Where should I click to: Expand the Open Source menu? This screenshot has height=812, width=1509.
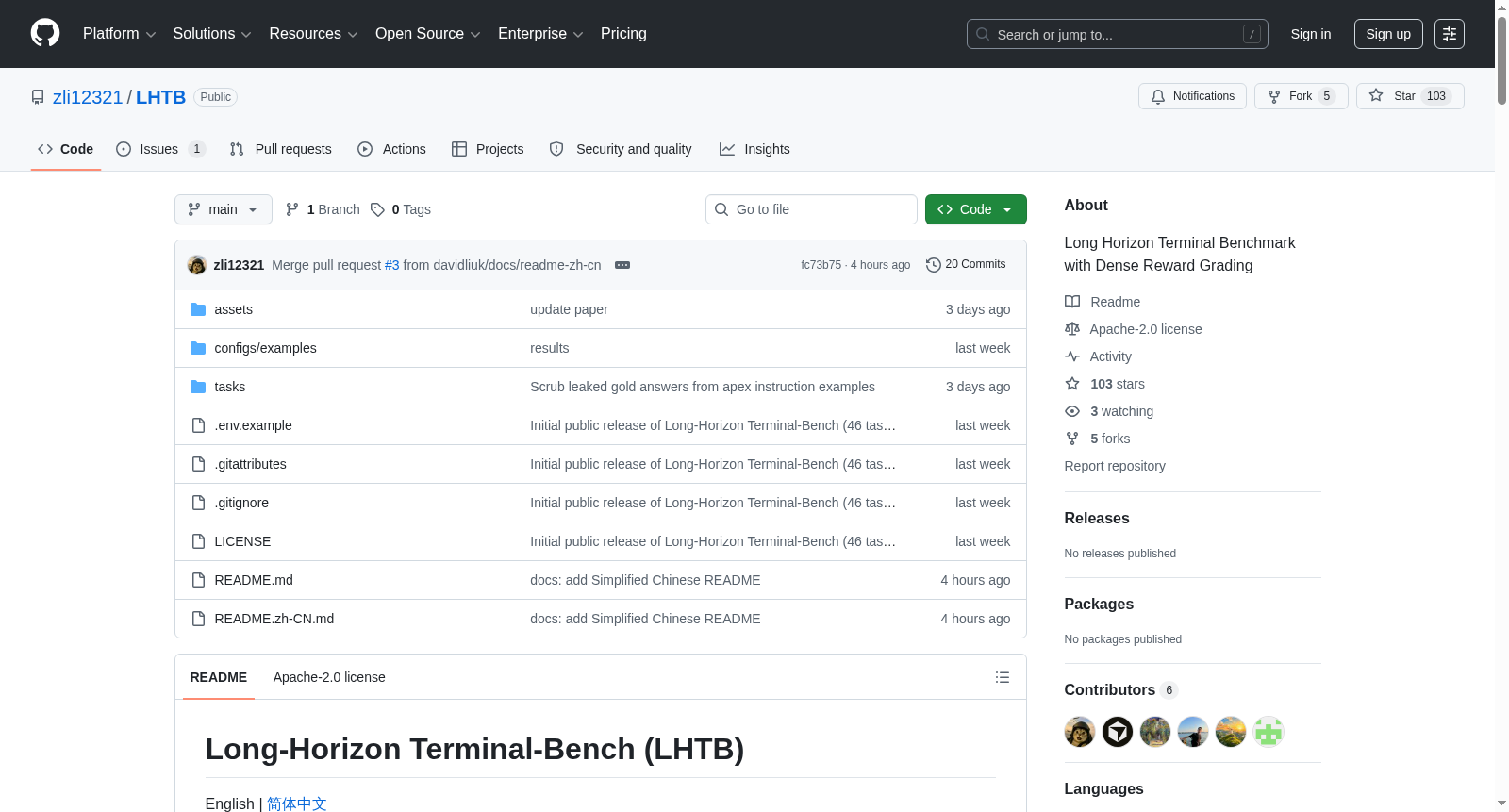pyautogui.click(x=428, y=34)
